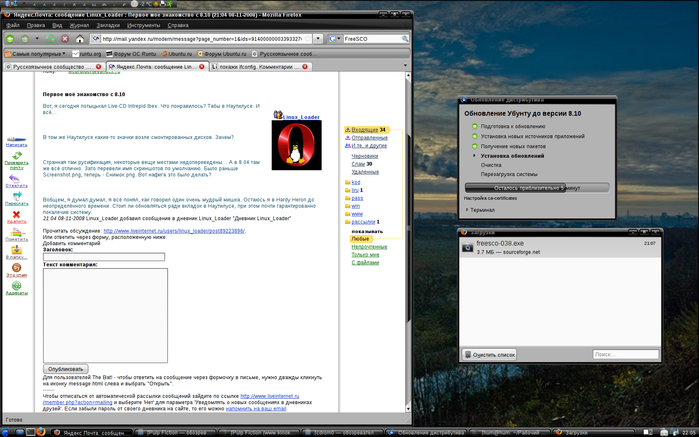Open the Форум ОС Runtu bookmark
Image resolution: width=699 pixels, height=437 pixels.
131,54
